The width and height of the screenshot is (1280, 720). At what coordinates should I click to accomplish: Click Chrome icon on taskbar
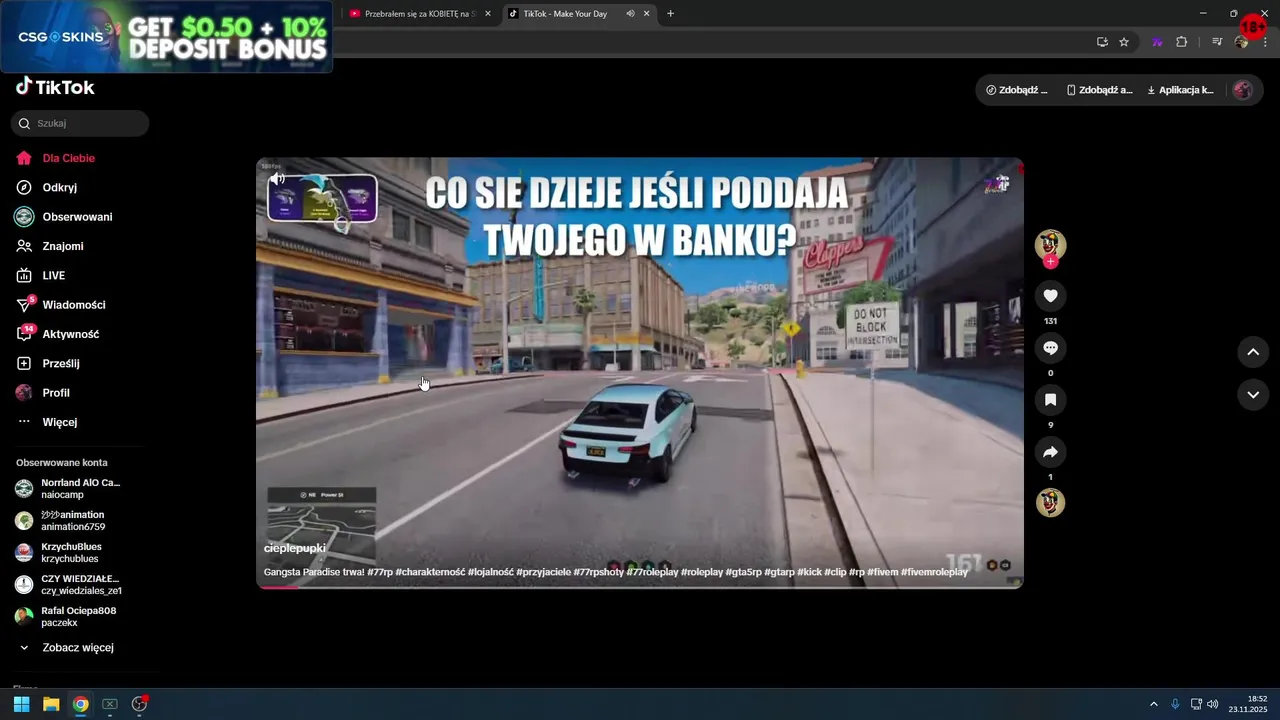click(x=80, y=704)
